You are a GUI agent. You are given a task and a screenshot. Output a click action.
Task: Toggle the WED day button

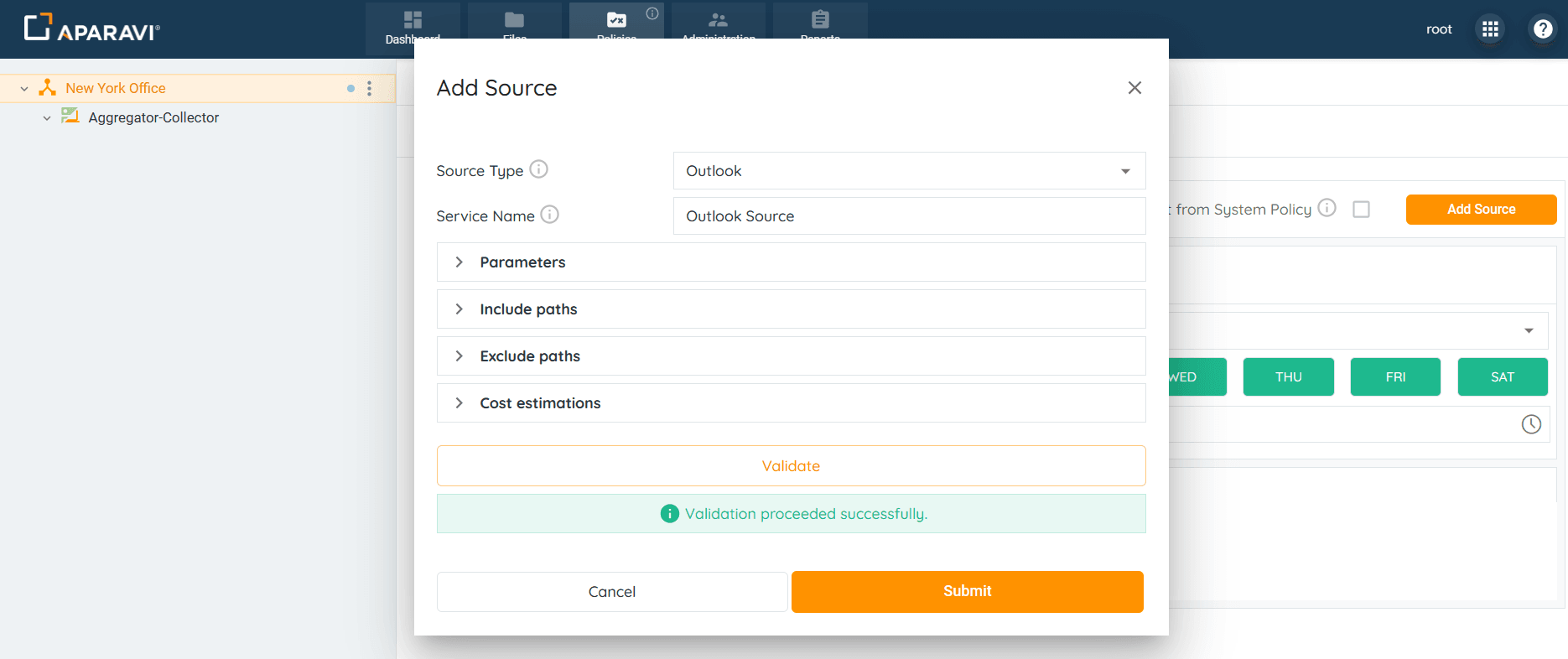pos(1197,377)
